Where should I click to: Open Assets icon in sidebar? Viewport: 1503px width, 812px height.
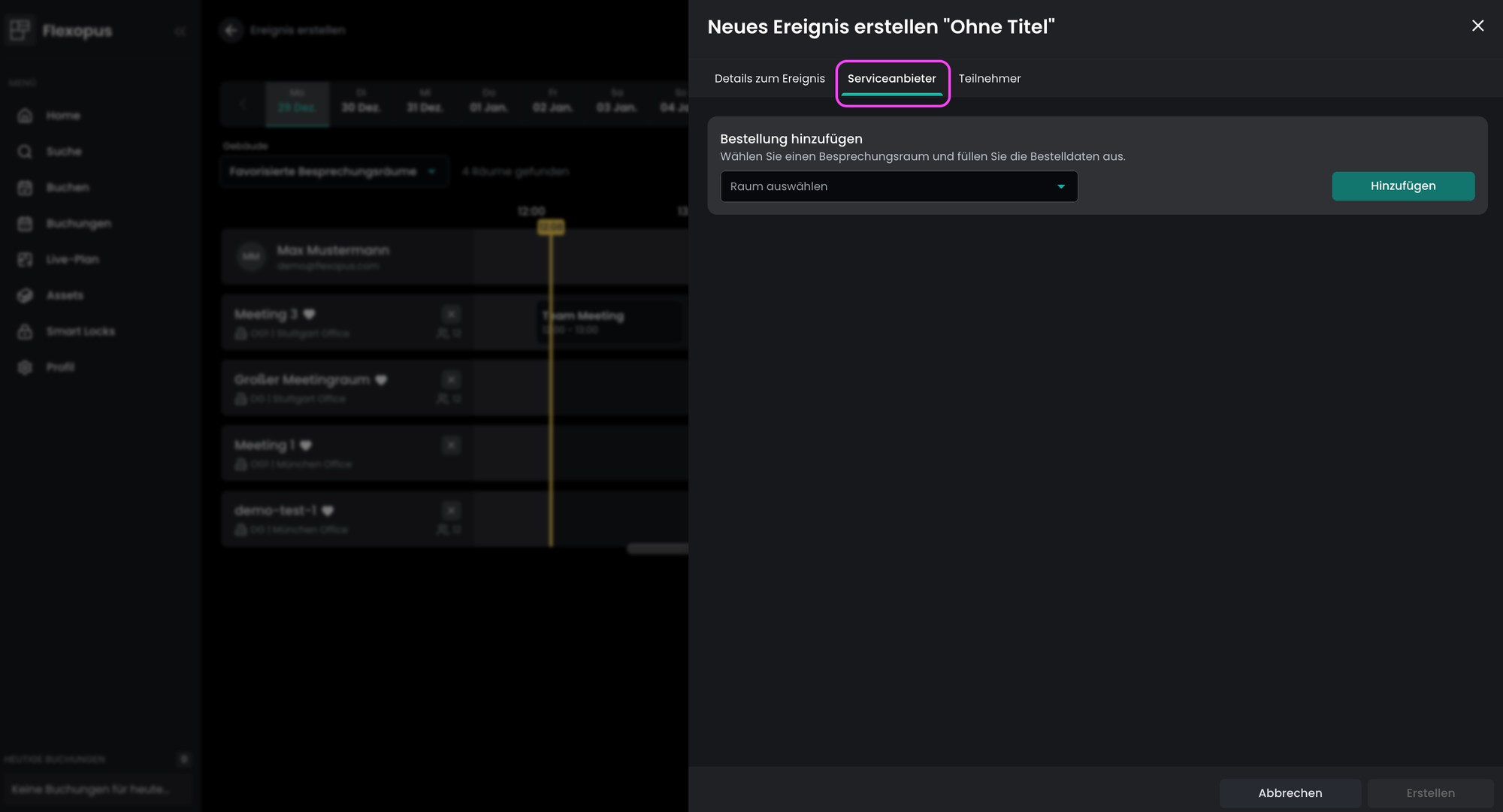25,295
